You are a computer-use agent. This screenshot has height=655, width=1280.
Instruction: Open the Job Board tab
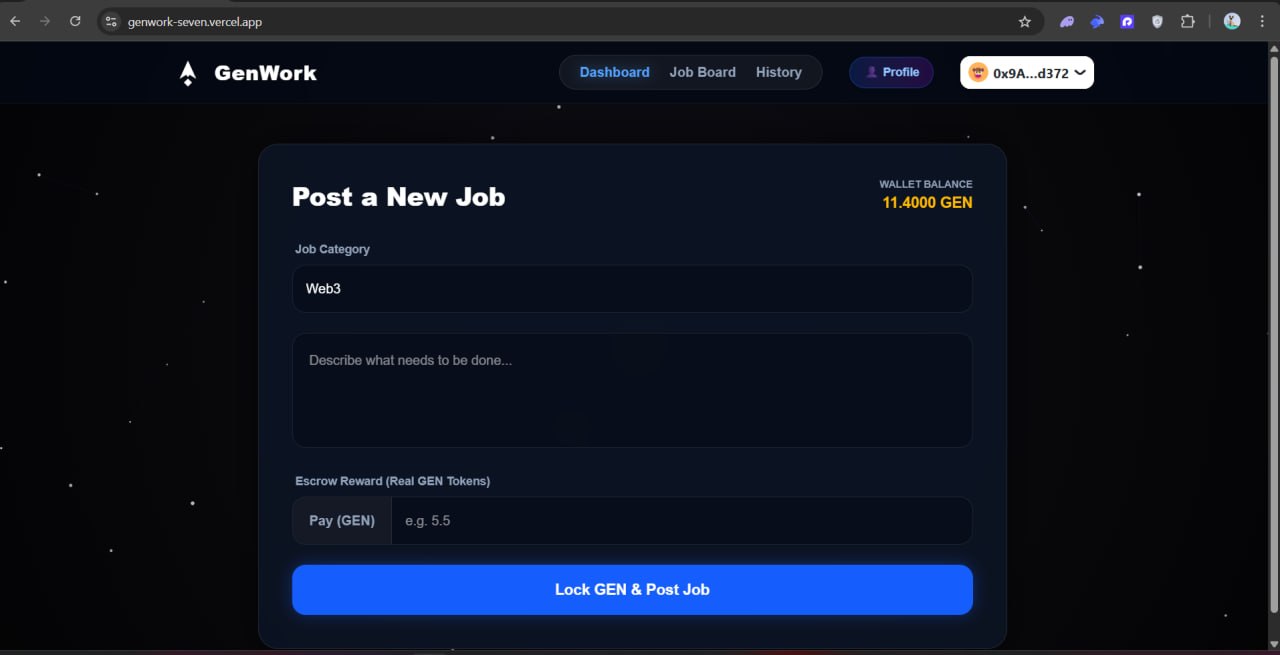tap(702, 72)
